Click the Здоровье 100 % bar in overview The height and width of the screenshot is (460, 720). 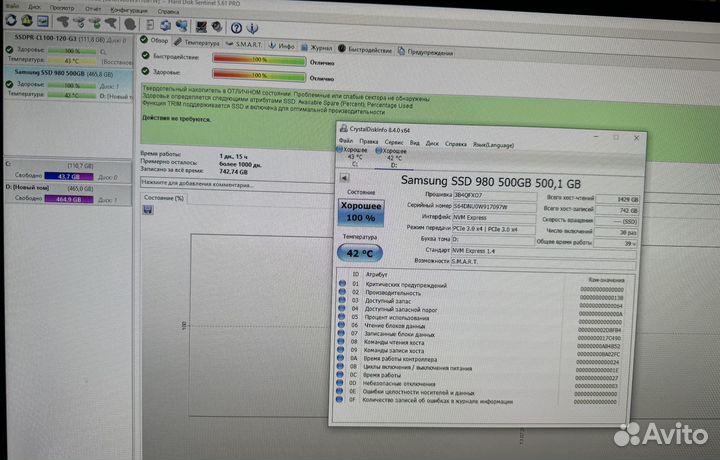click(259, 75)
